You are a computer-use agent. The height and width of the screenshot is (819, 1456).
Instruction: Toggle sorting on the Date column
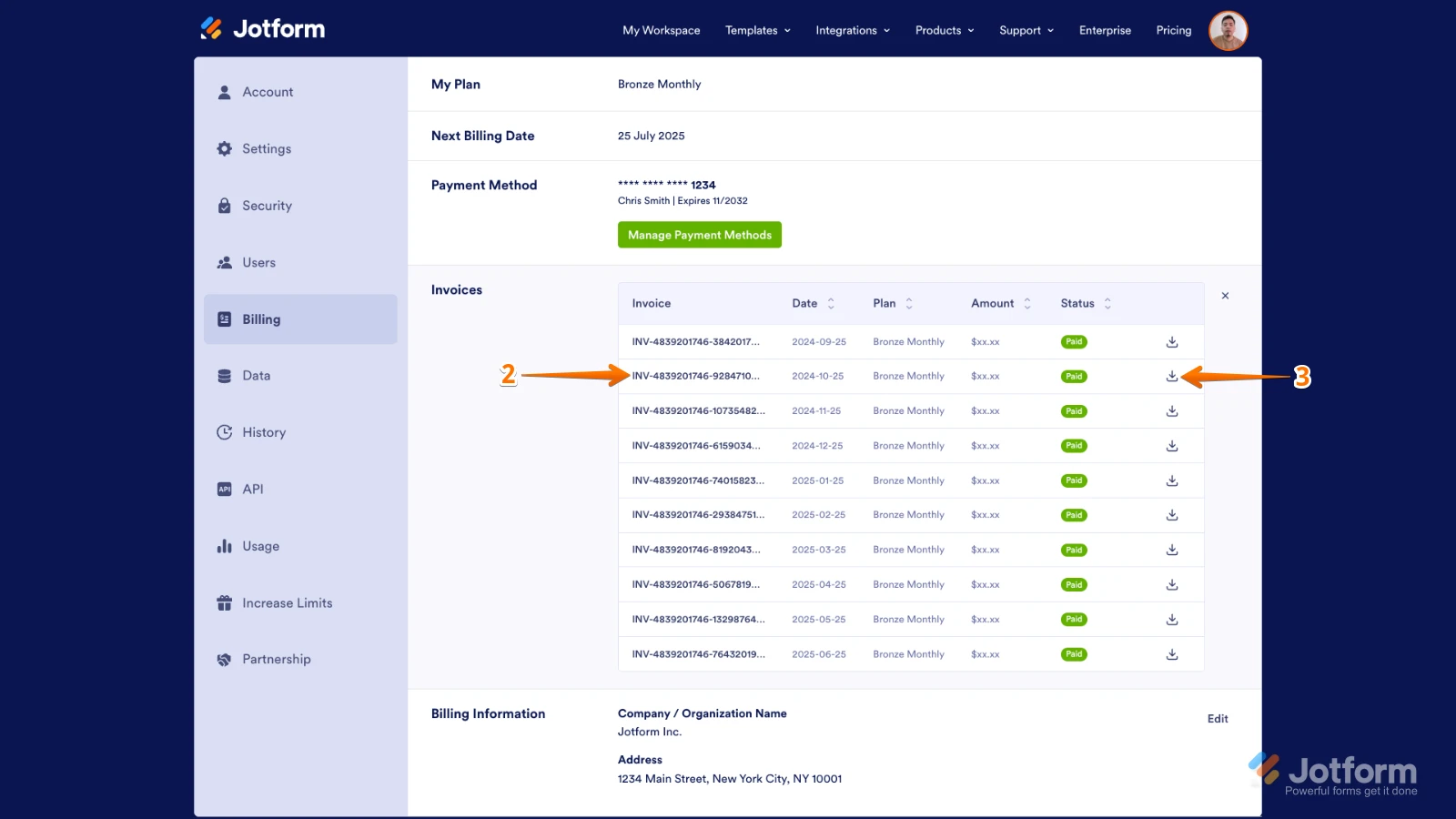coord(830,303)
